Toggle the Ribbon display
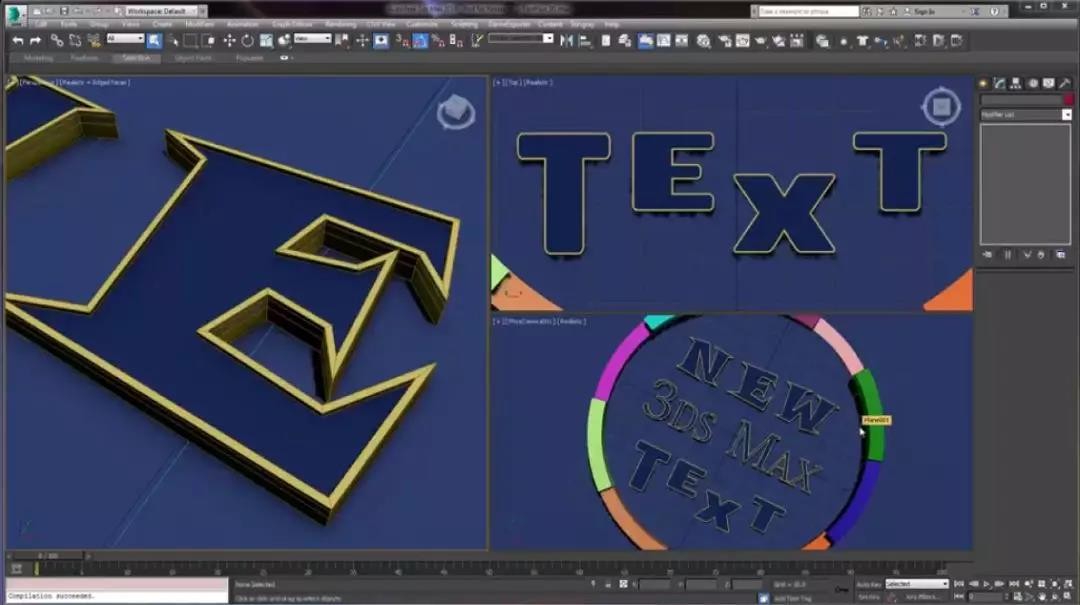 (645, 41)
